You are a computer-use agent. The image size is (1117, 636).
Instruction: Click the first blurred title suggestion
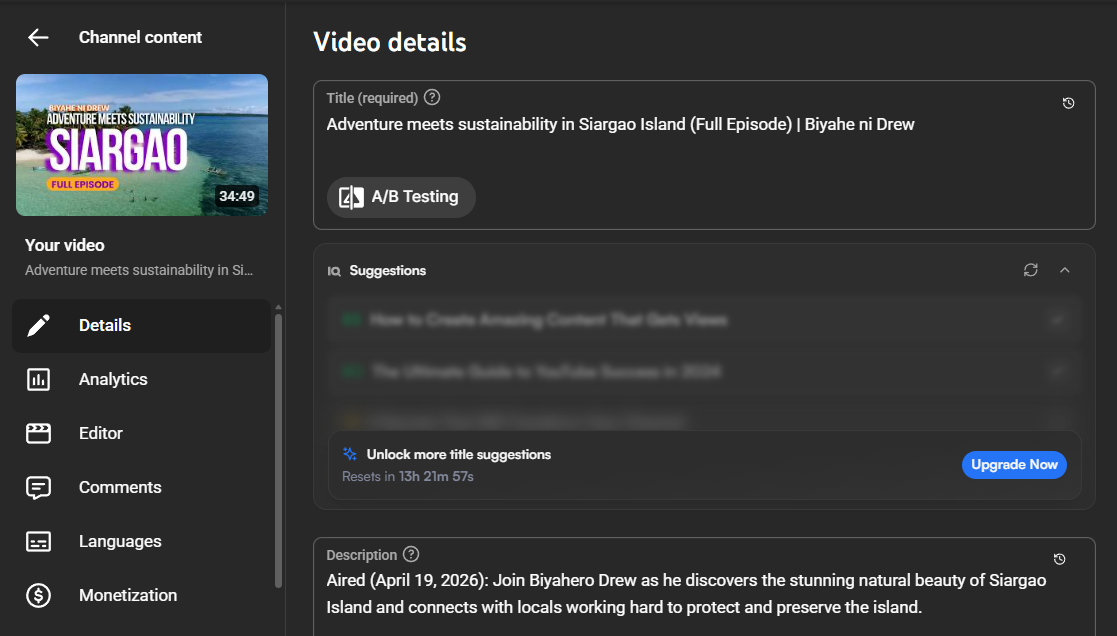704,320
